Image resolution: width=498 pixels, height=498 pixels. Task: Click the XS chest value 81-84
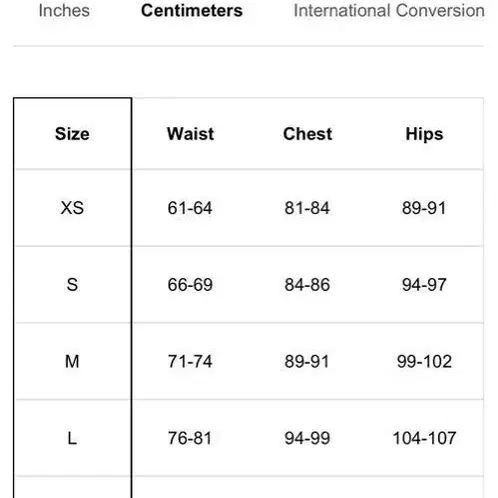click(307, 208)
